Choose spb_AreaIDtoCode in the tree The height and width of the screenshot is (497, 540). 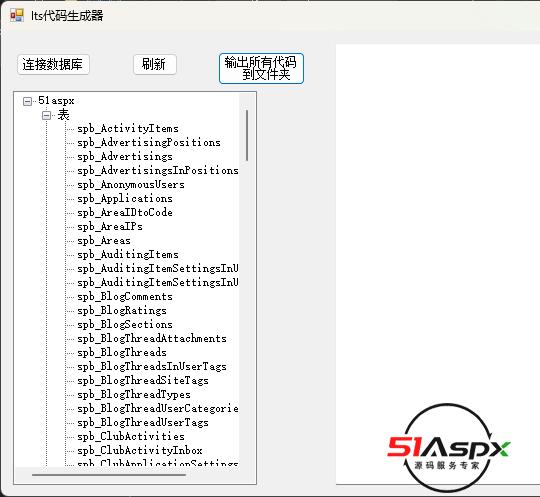click(125, 213)
